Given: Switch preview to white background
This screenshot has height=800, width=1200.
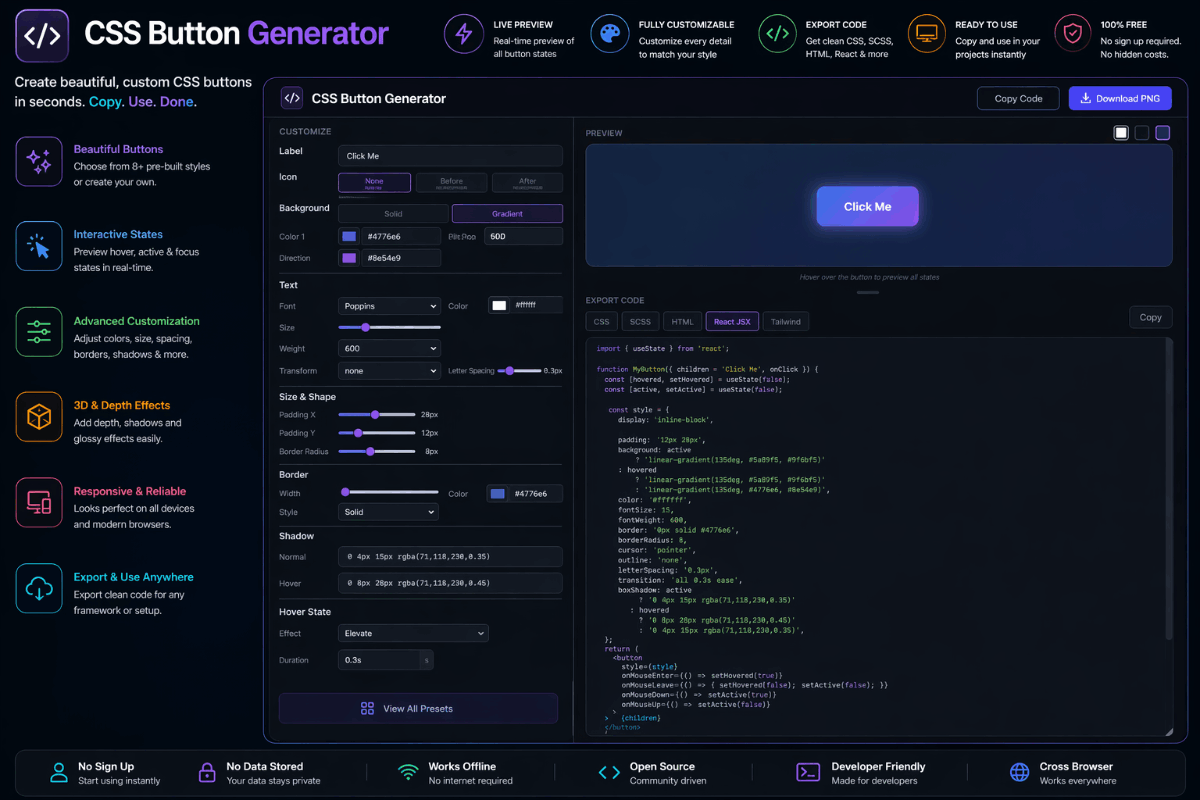Looking at the screenshot, I should [1121, 133].
